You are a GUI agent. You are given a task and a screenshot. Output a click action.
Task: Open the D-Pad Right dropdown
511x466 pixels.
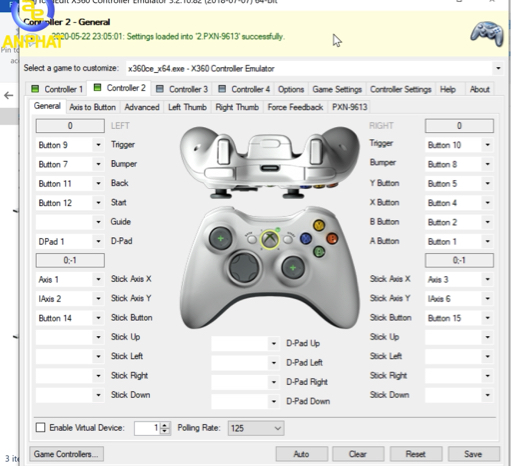(274, 382)
